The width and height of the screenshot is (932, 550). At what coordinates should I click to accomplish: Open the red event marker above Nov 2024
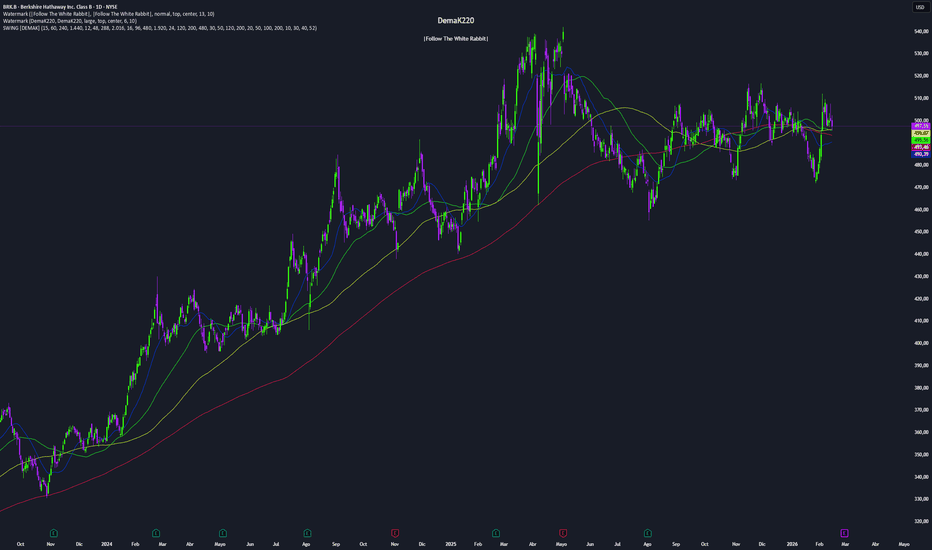click(396, 532)
